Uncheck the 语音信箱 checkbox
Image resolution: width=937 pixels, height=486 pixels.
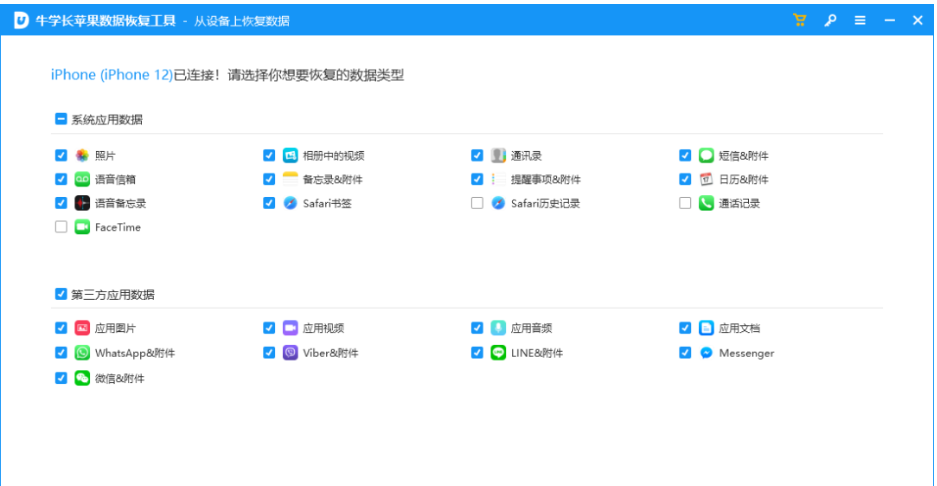(61, 179)
